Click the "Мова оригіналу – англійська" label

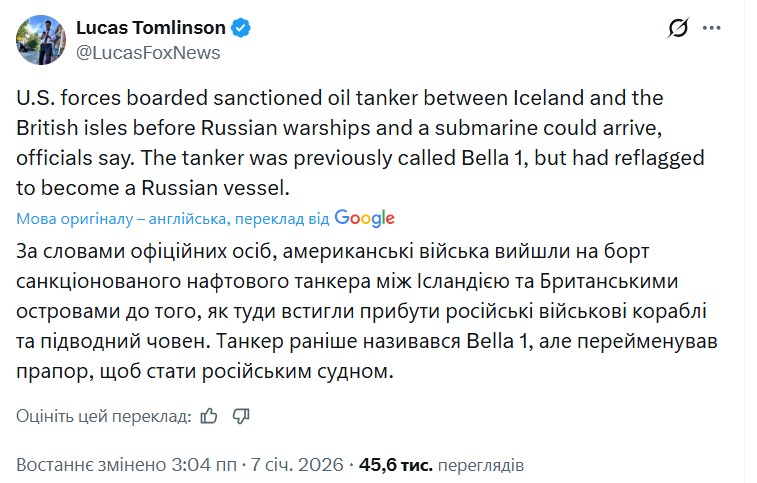point(114,218)
